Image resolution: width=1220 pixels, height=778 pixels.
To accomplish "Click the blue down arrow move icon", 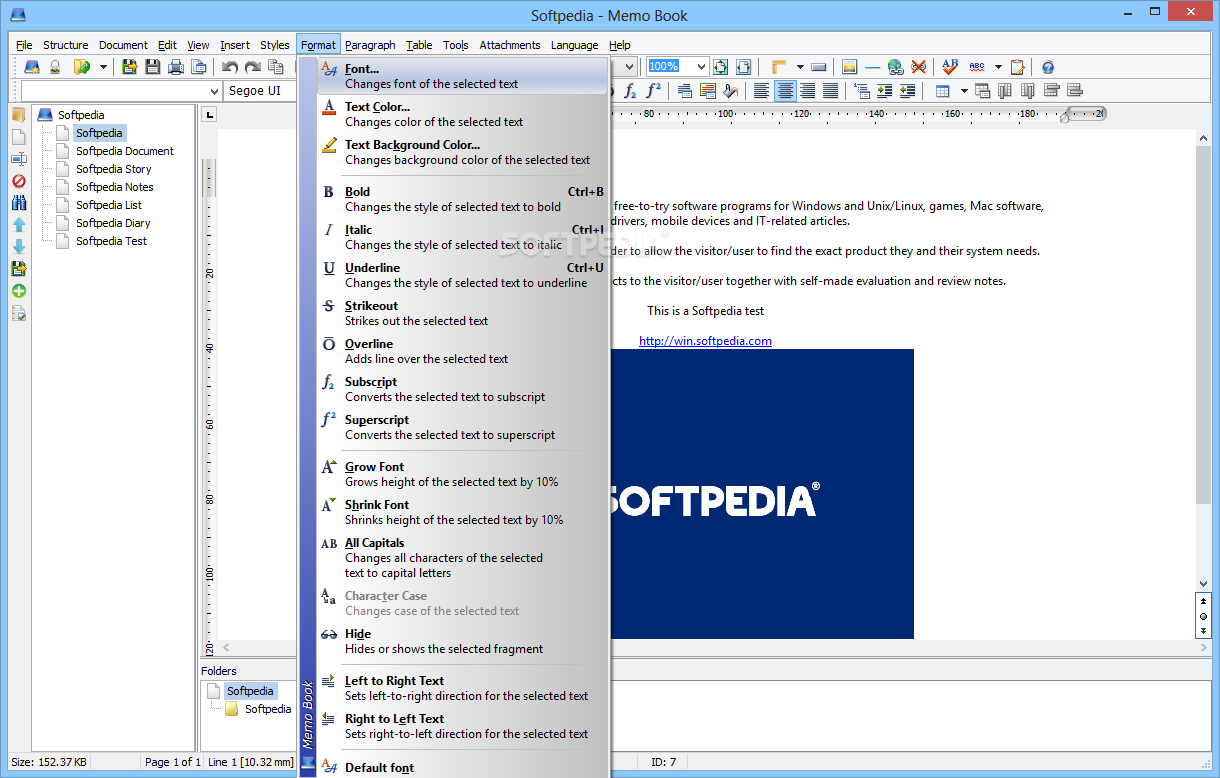I will tap(19, 247).
